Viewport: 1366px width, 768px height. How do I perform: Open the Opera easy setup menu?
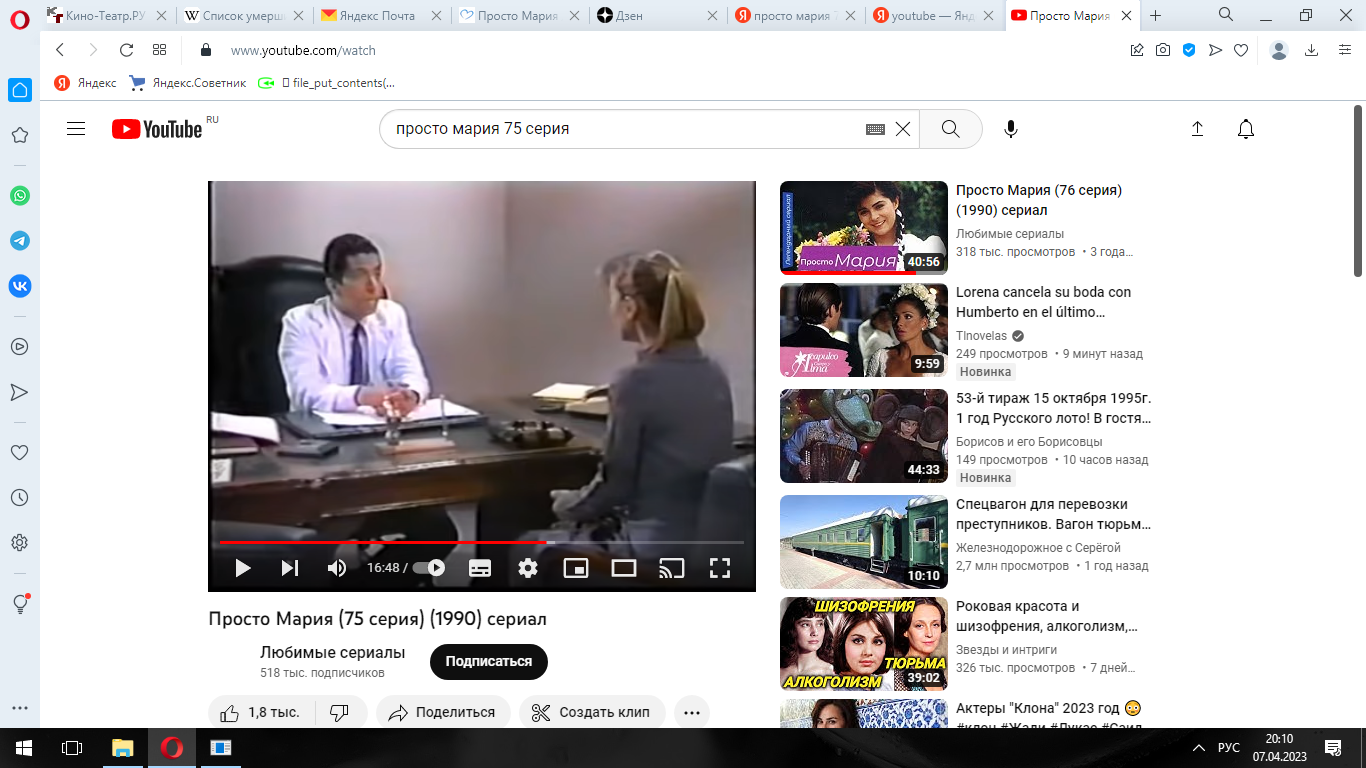tap(1344, 50)
